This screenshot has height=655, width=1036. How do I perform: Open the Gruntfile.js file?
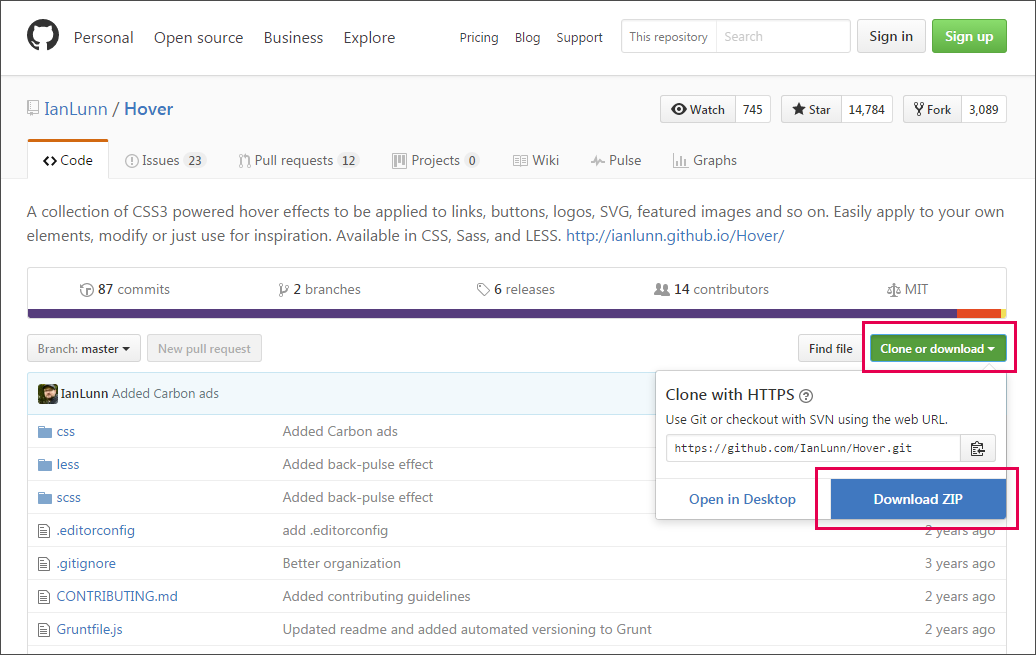pyautogui.click(x=90, y=630)
